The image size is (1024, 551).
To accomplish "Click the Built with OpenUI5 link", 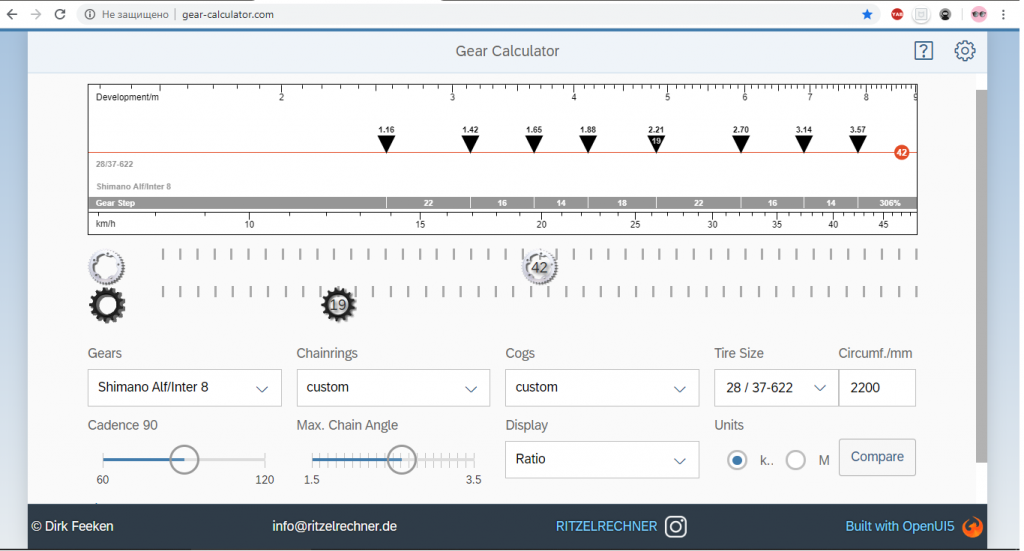I will click(x=900, y=526).
